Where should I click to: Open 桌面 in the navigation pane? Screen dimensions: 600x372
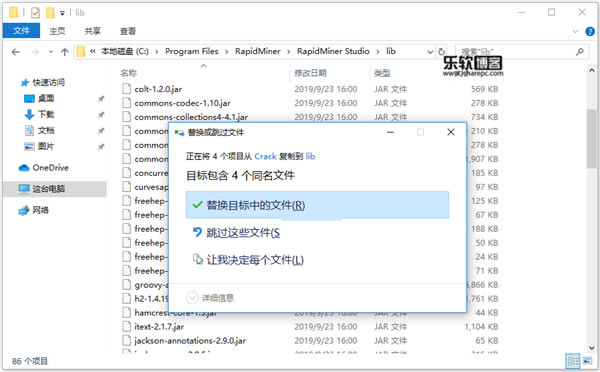[x=46, y=98]
